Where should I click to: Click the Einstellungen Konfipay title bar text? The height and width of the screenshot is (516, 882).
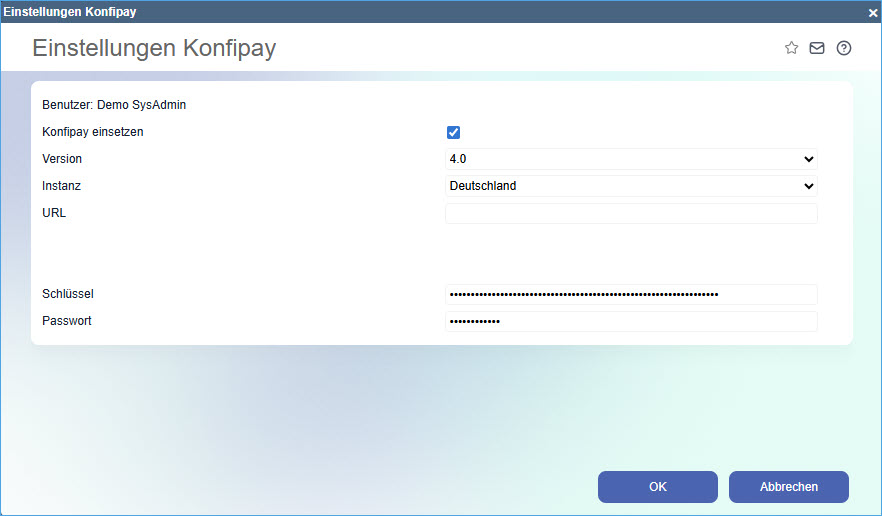(70, 12)
